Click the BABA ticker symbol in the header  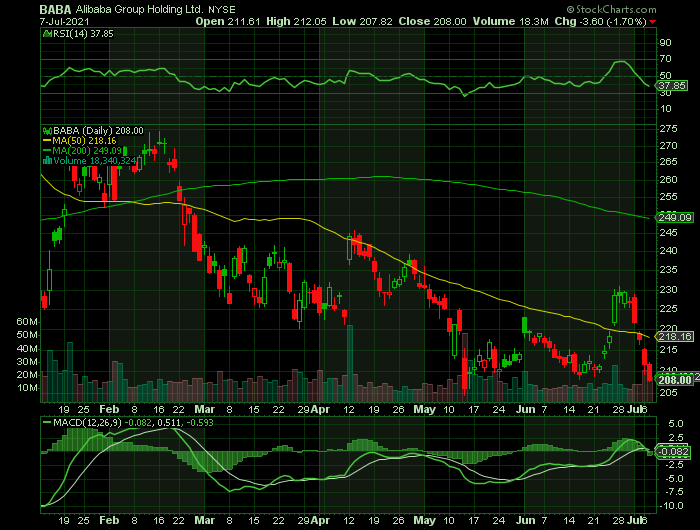tap(55, 9)
